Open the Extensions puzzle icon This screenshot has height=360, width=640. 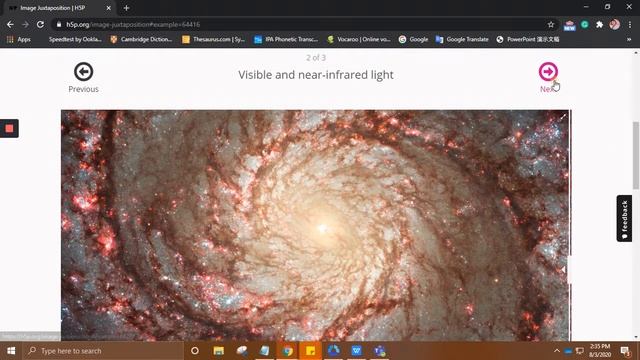600,24
